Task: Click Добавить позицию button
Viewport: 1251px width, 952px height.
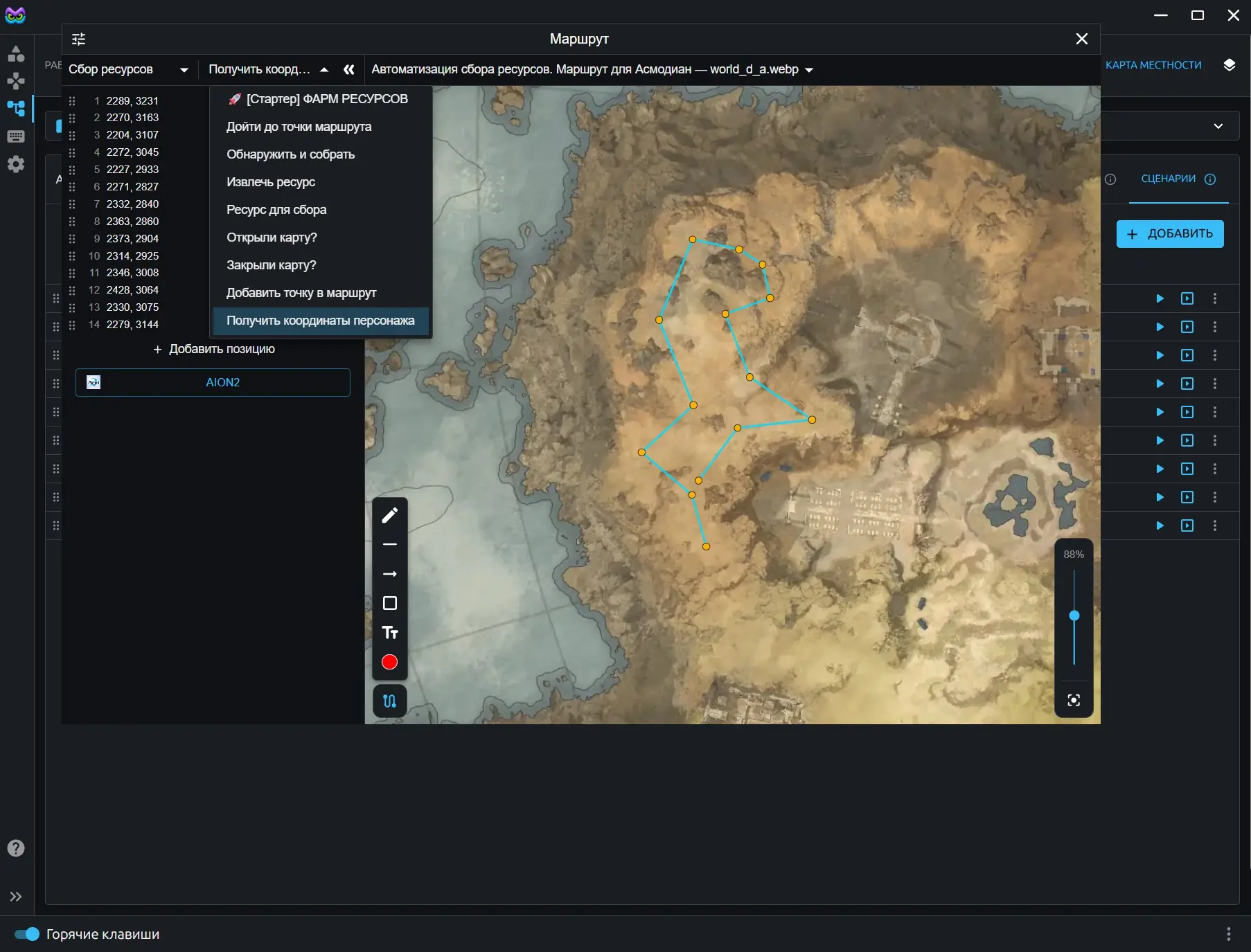Action: pos(213,349)
